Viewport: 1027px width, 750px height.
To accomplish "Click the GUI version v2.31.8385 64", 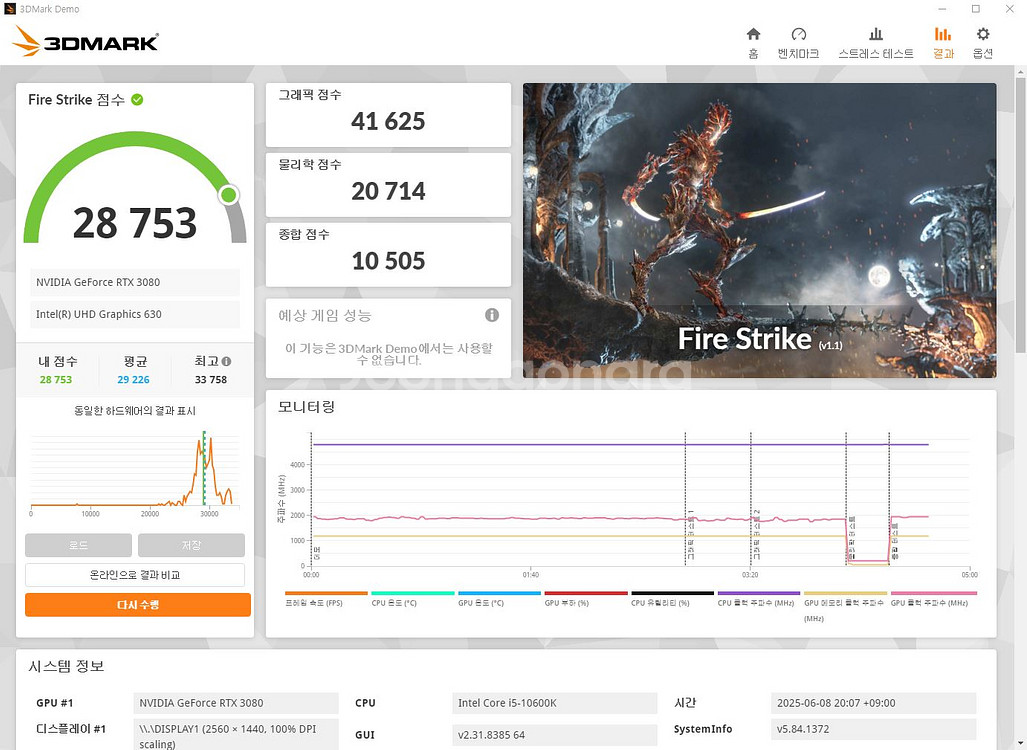I will 554,734.
